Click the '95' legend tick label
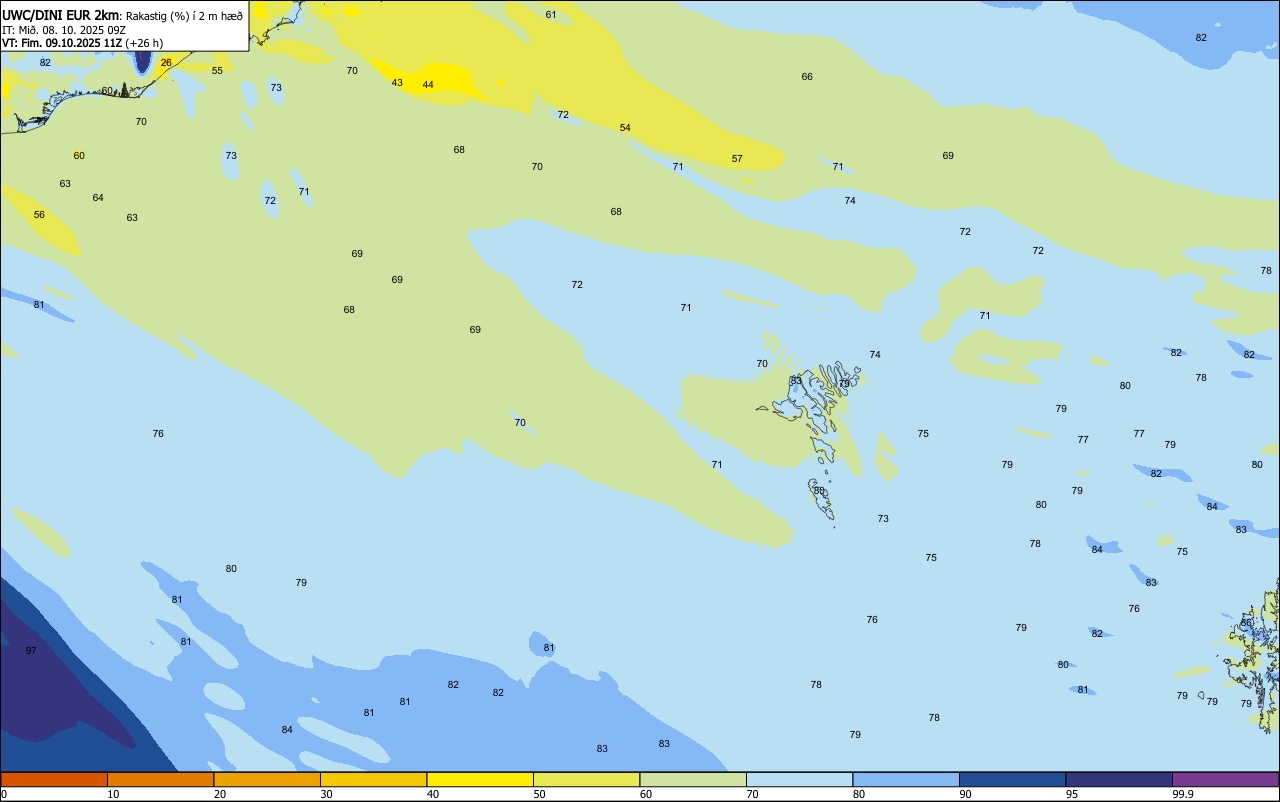 1072,794
